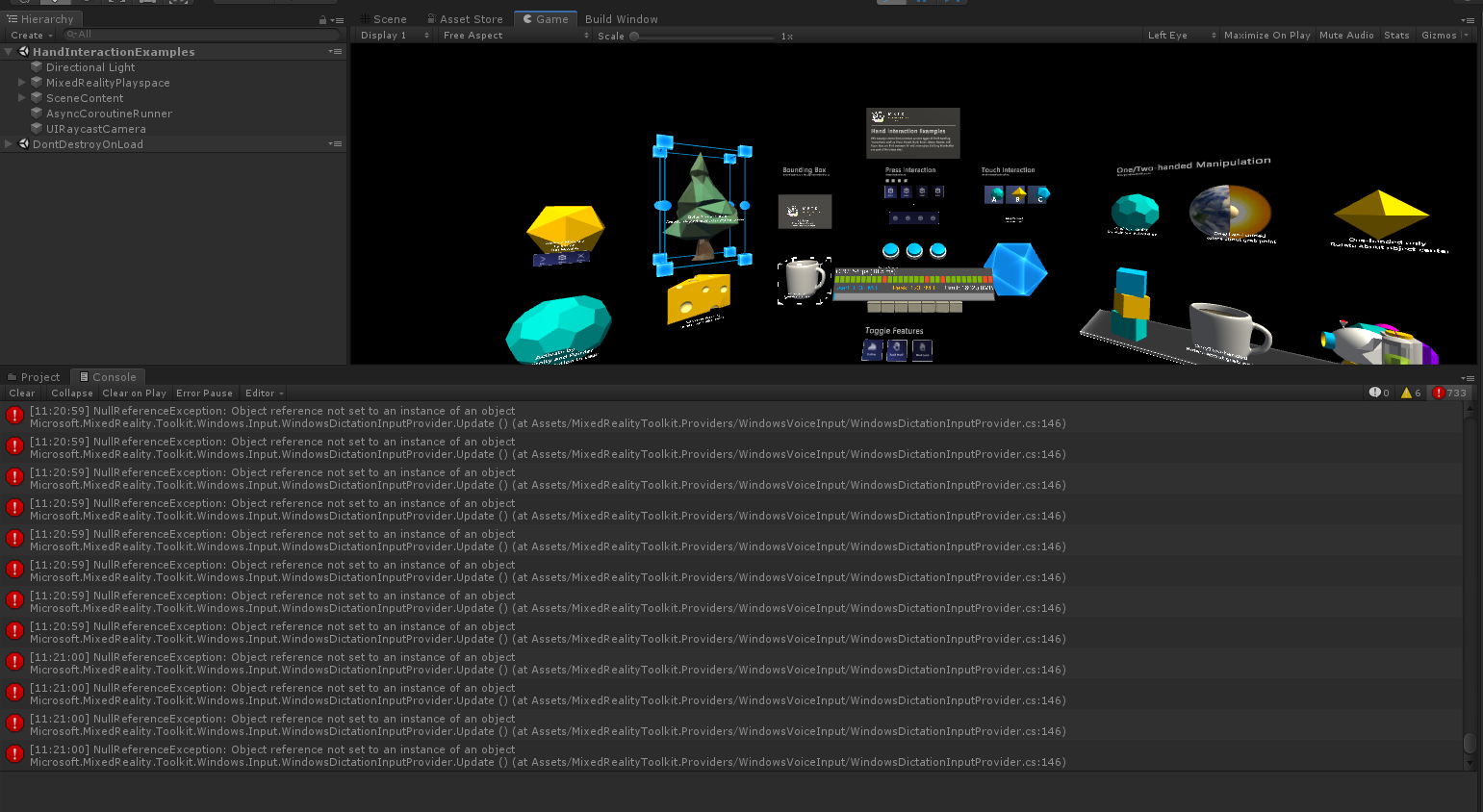Toggle the info messages filter in Console
The height and width of the screenshot is (812, 1483).
coord(1377,393)
